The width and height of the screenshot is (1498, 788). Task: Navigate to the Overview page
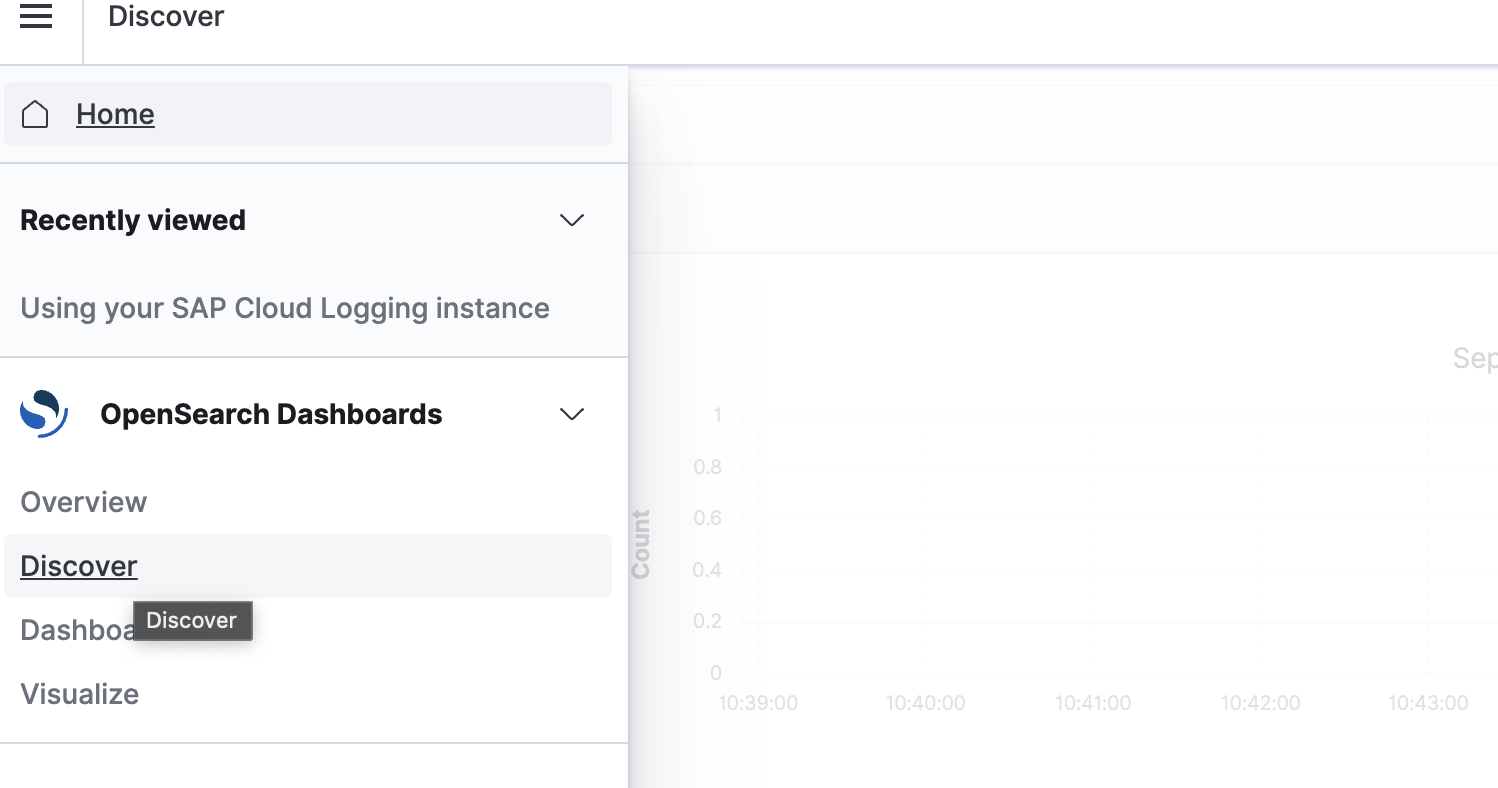pyautogui.click(x=83, y=501)
